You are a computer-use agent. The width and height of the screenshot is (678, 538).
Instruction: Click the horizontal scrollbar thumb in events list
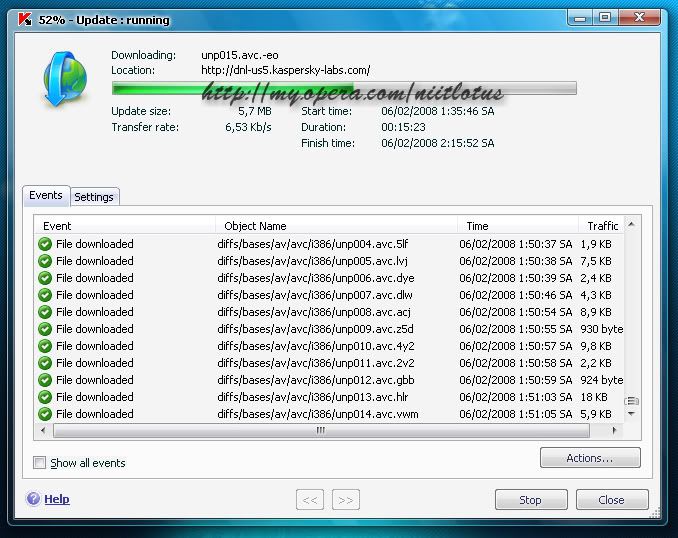tap(321, 431)
